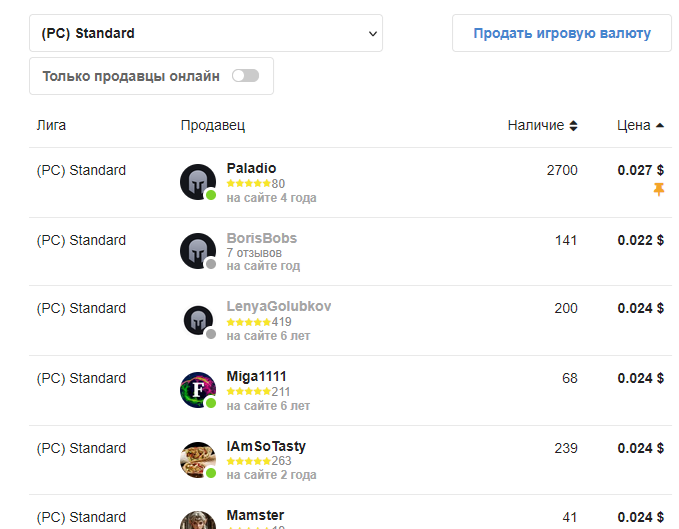Open IAmSoTasty's food avatar picture
Viewport: 679px width, 529px height.
coord(198,460)
